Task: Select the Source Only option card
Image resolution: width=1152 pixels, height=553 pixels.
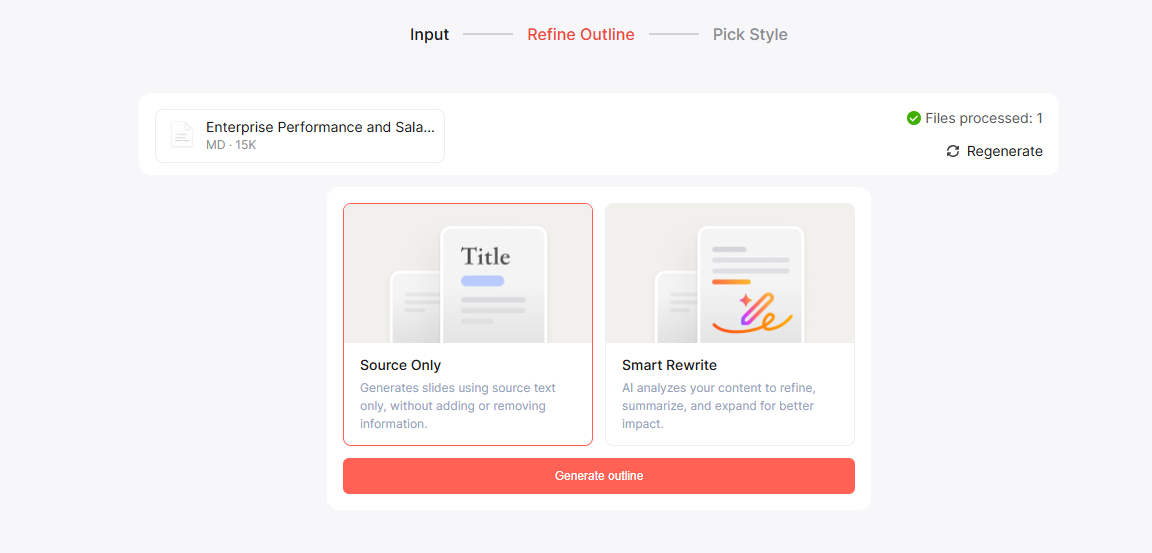Action: pos(468,324)
